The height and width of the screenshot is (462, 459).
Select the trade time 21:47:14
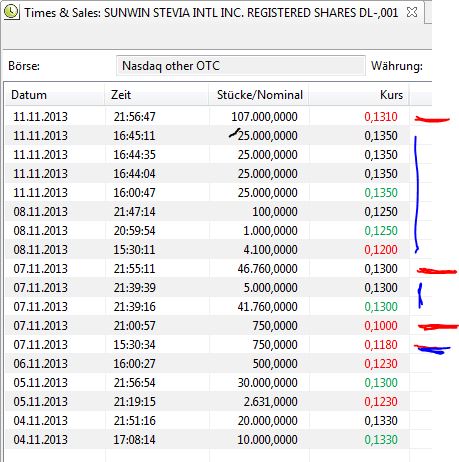click(x=134, y=212)
